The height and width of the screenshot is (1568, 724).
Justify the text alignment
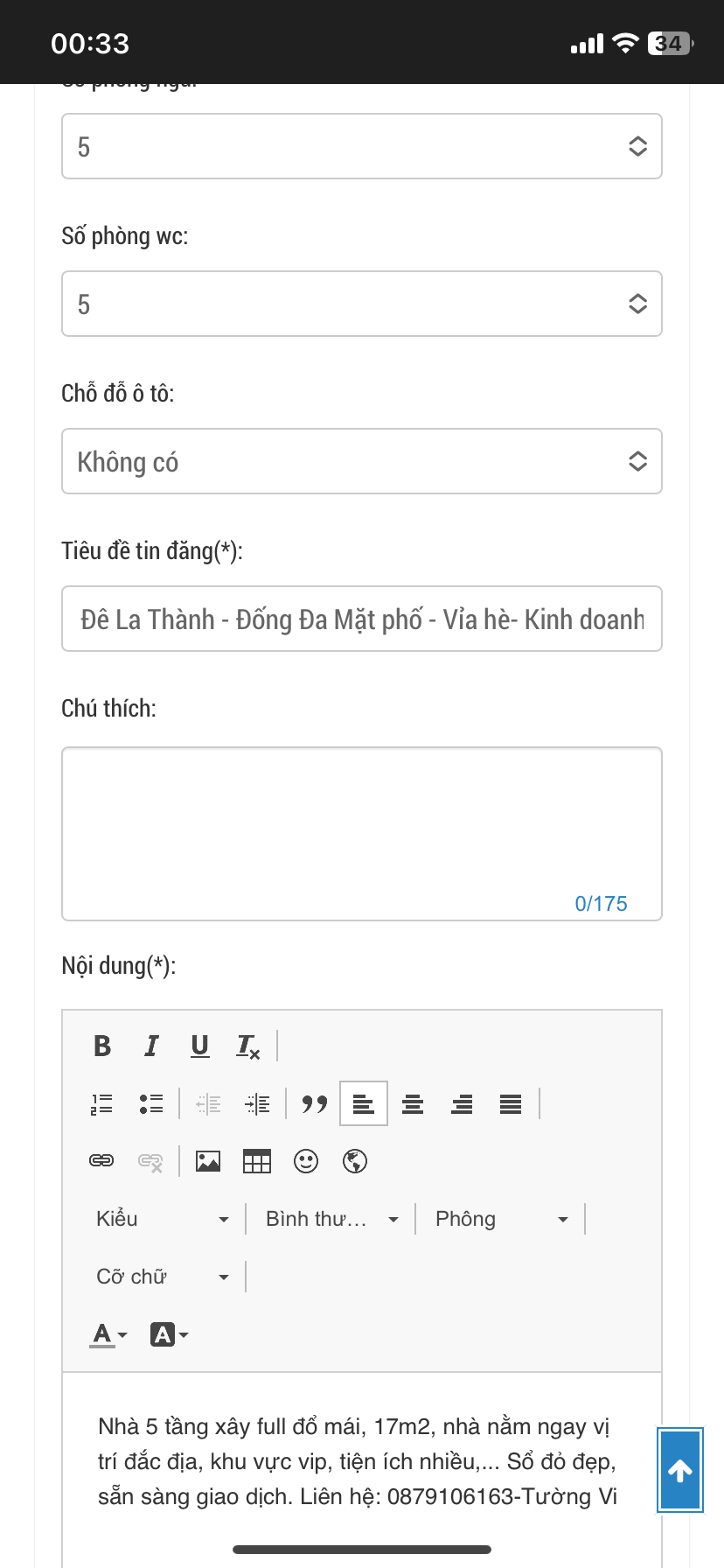pyautogui.click(x=511, y=1103)
